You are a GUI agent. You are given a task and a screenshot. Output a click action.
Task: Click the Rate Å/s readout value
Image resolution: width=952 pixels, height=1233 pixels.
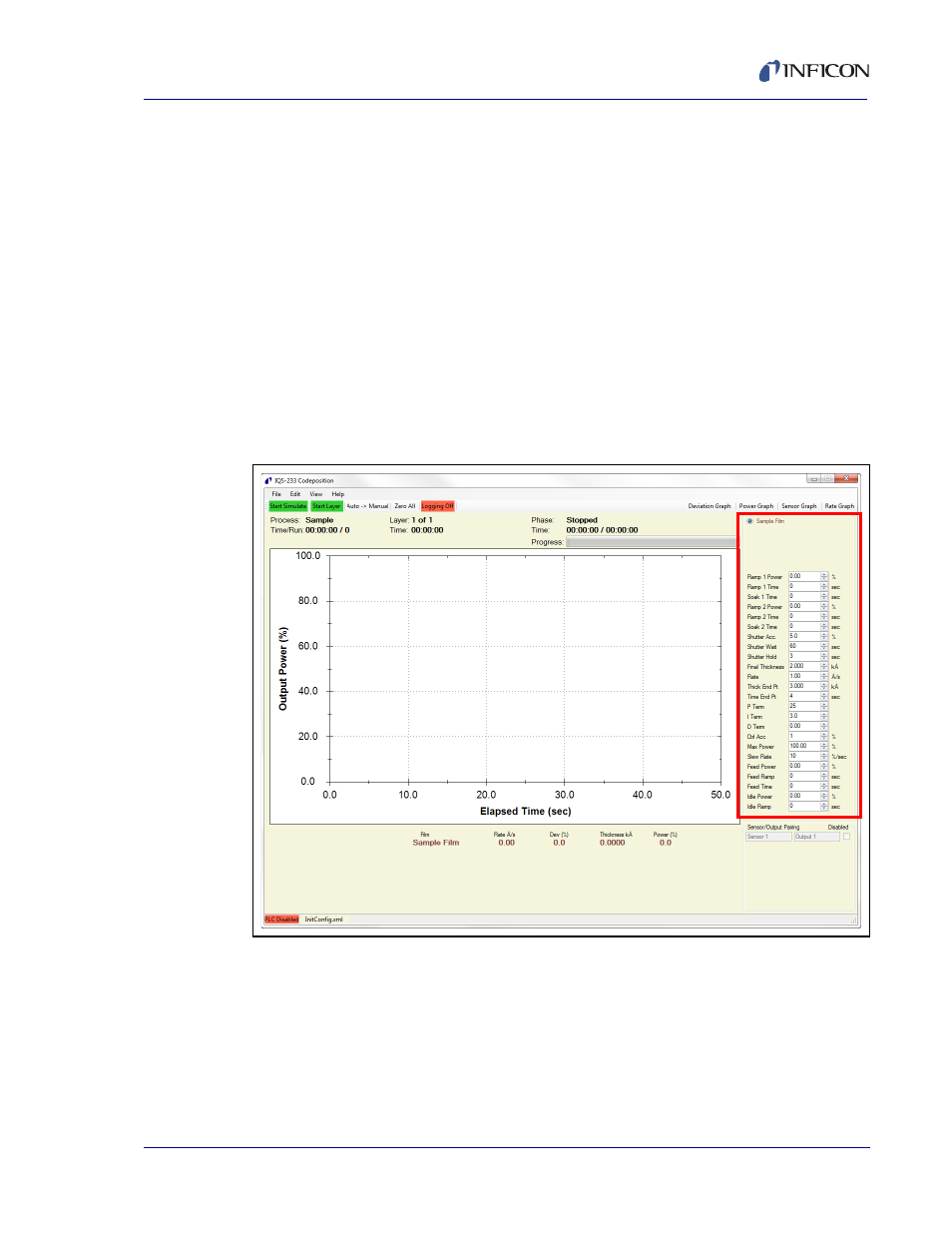coord(507,843)
